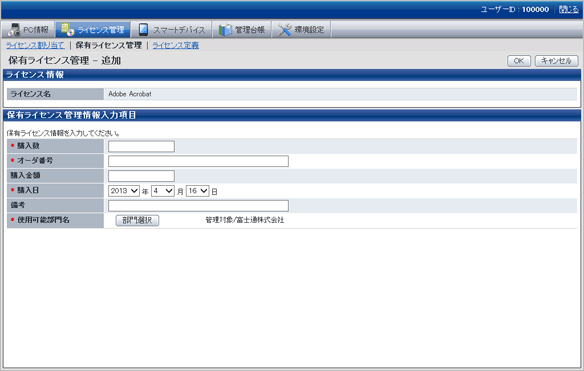Go to the 環境設定 tab

[301, 29]
